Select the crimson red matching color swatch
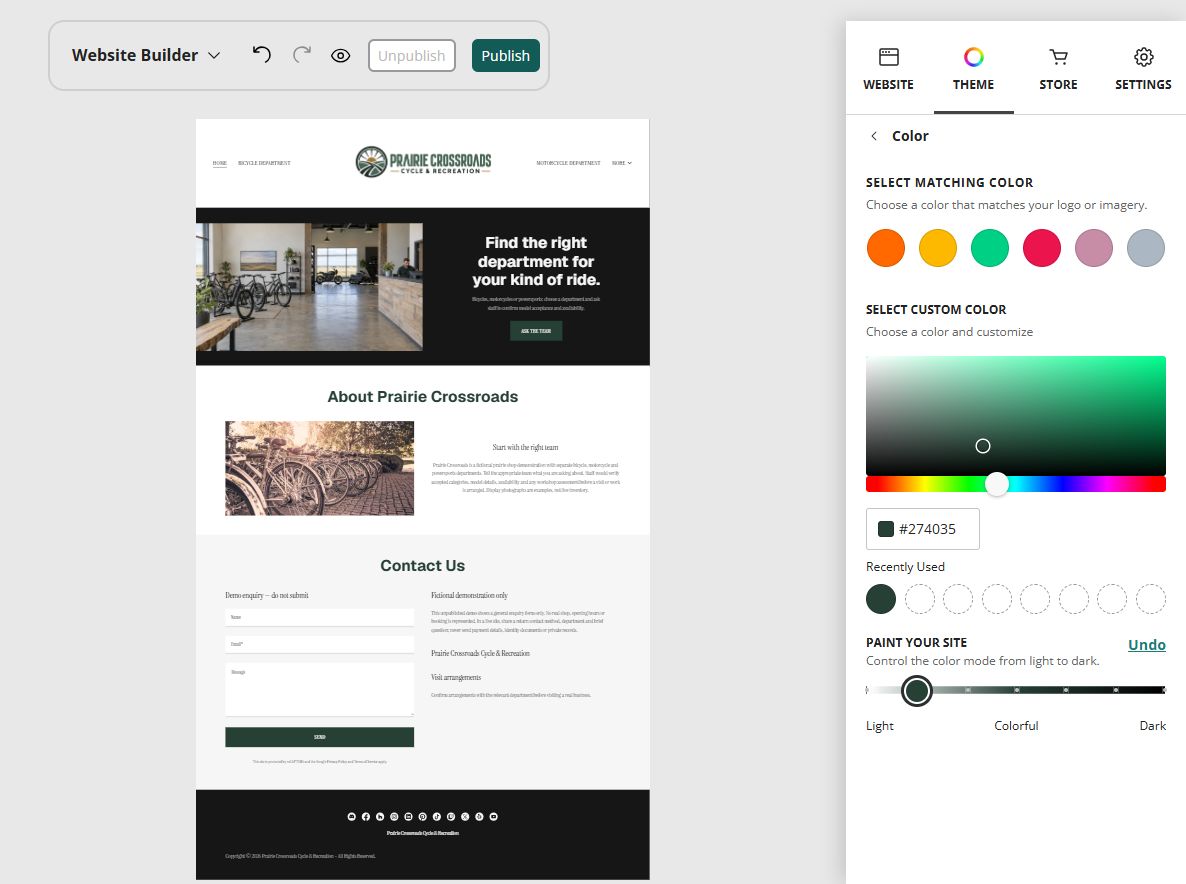This screenshot has height=884, width=1186. tap(1042, 248)
